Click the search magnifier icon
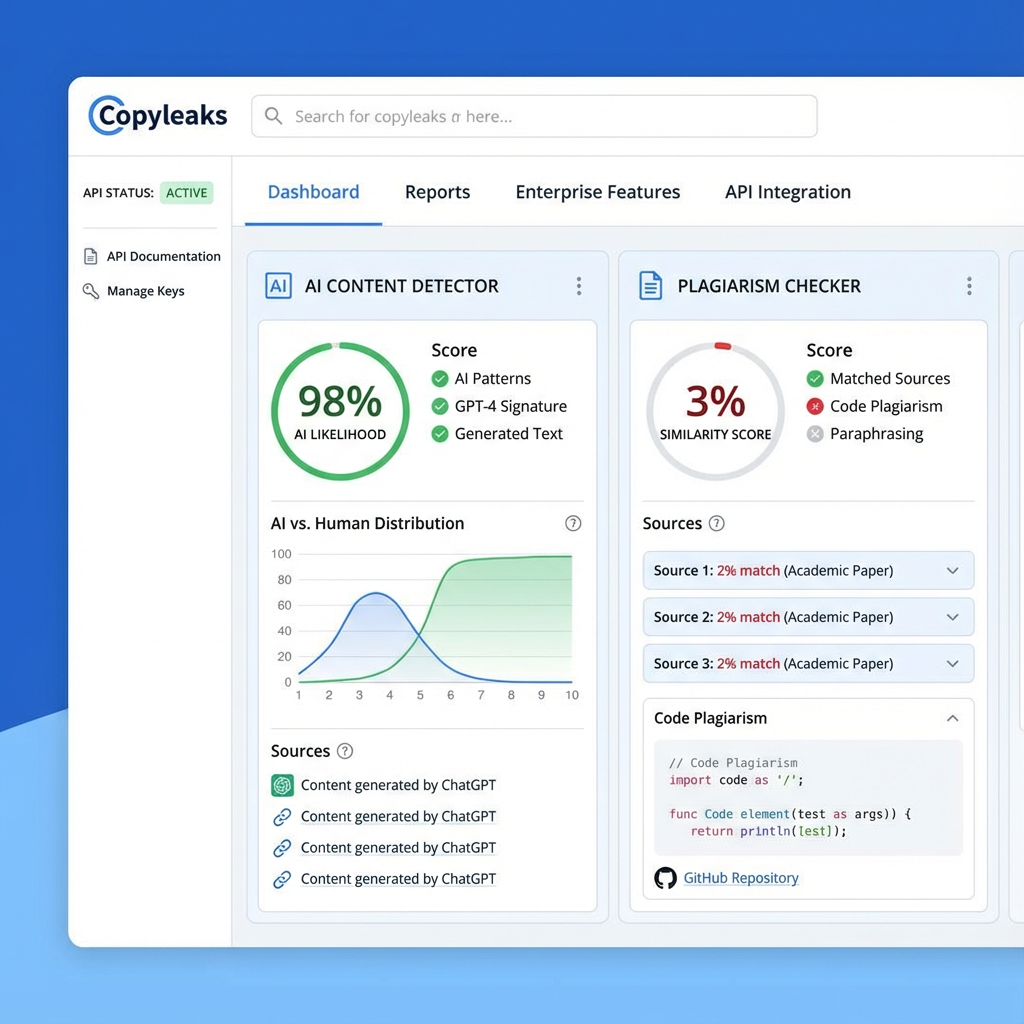 [x=273, y=116]
